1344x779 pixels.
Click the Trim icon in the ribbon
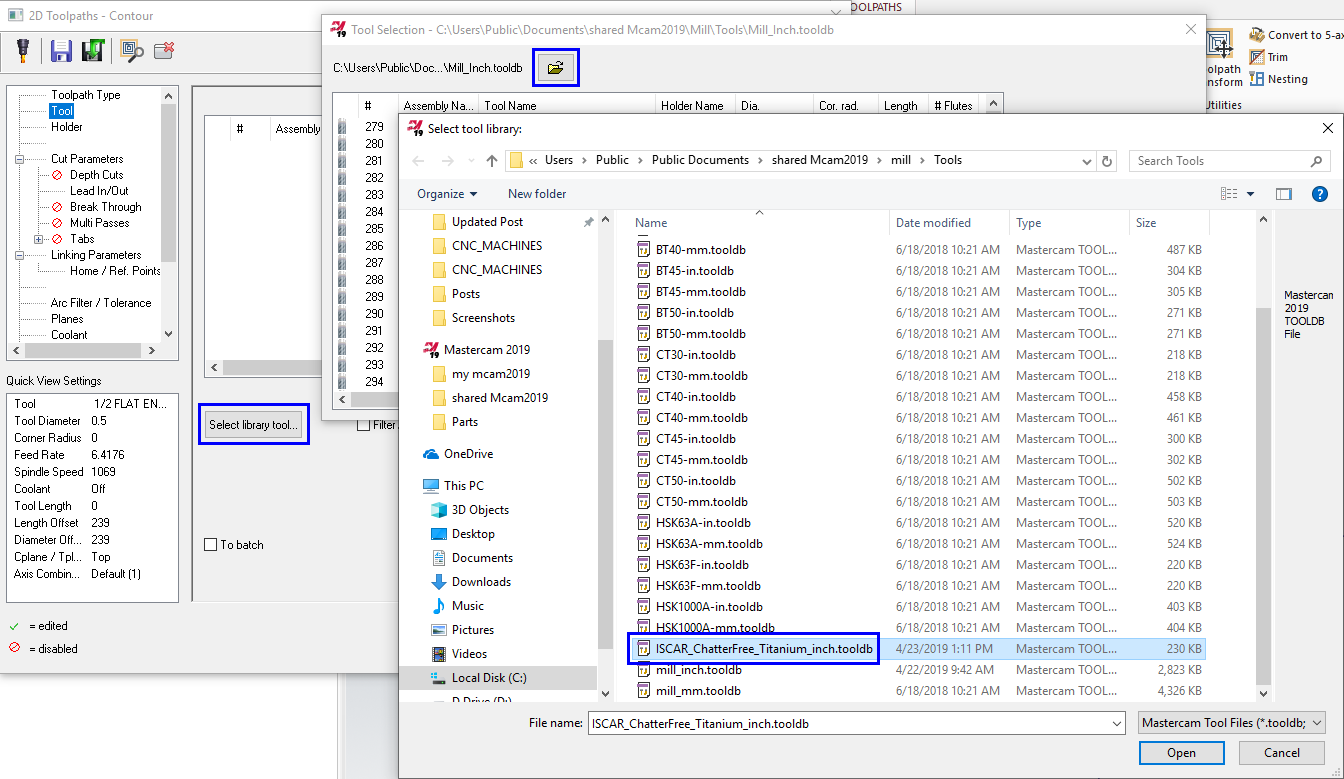pos(1257,58)
